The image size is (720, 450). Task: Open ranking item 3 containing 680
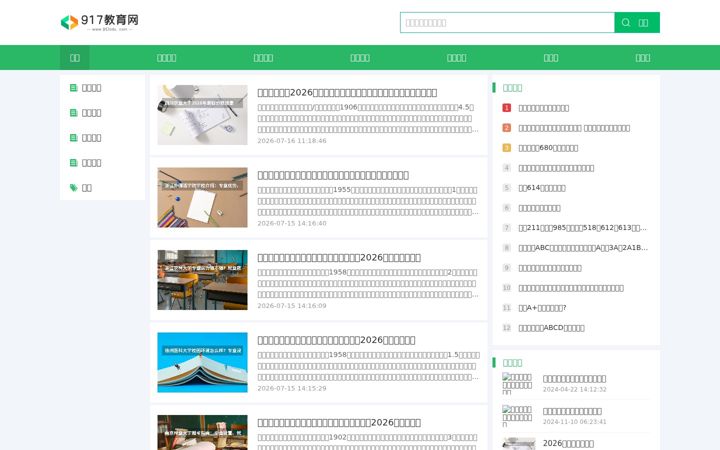[x=548, y=148]
